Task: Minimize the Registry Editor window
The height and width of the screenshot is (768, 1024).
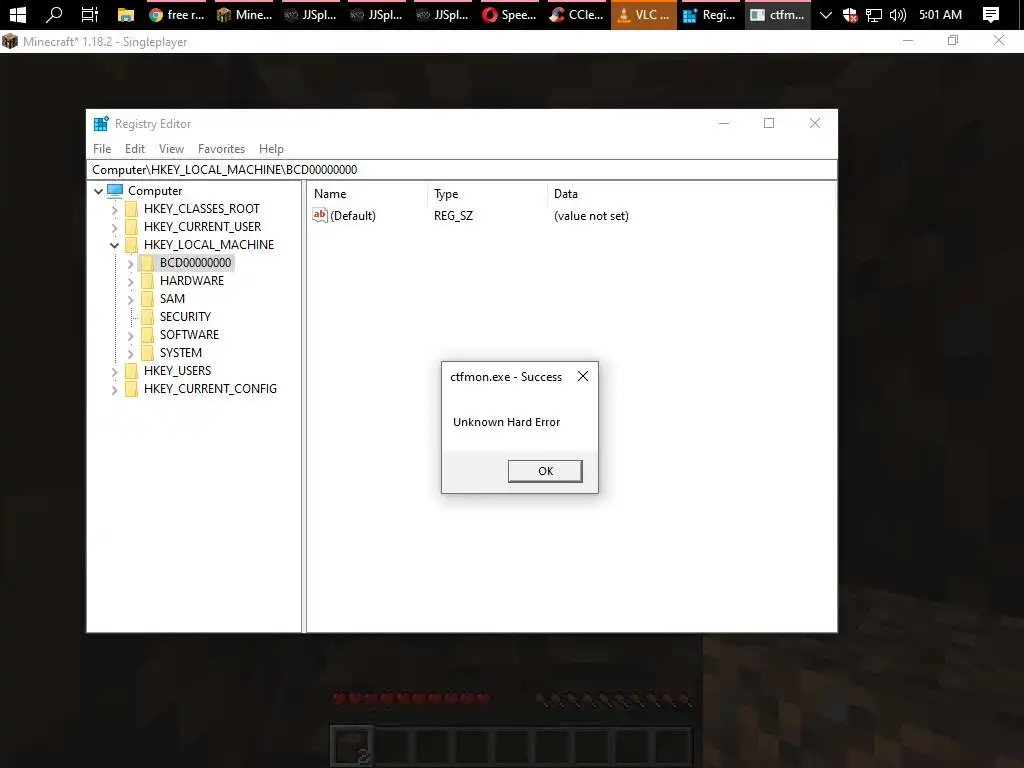Action: click(x=724, y=123)
